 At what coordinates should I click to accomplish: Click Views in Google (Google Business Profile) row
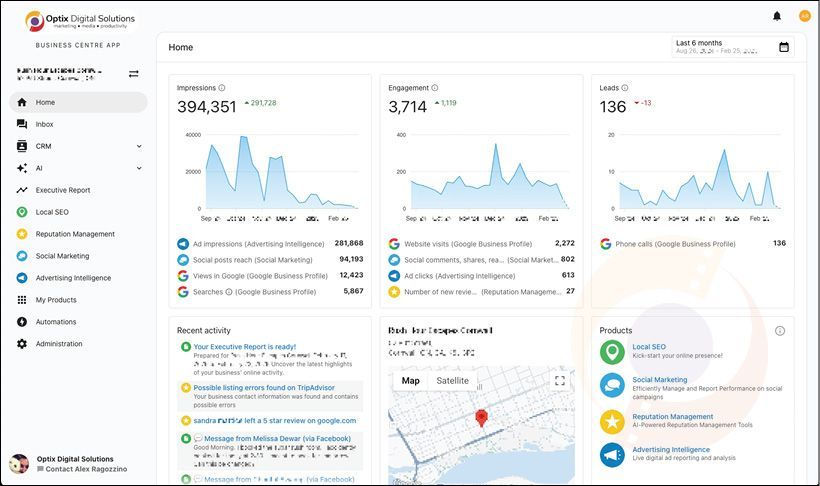pos(270,276)
